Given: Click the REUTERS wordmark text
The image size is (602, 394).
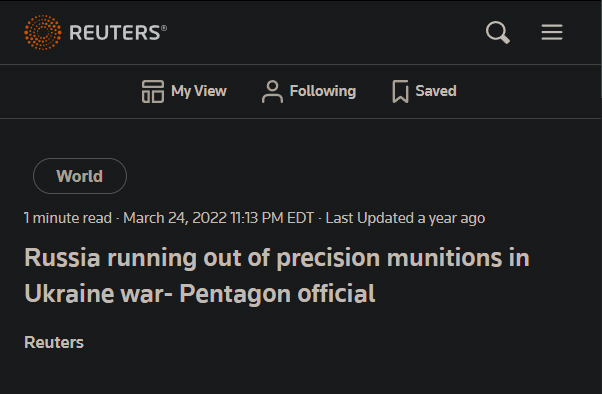Looking at the screenshot, I should (x=115, y=33).
